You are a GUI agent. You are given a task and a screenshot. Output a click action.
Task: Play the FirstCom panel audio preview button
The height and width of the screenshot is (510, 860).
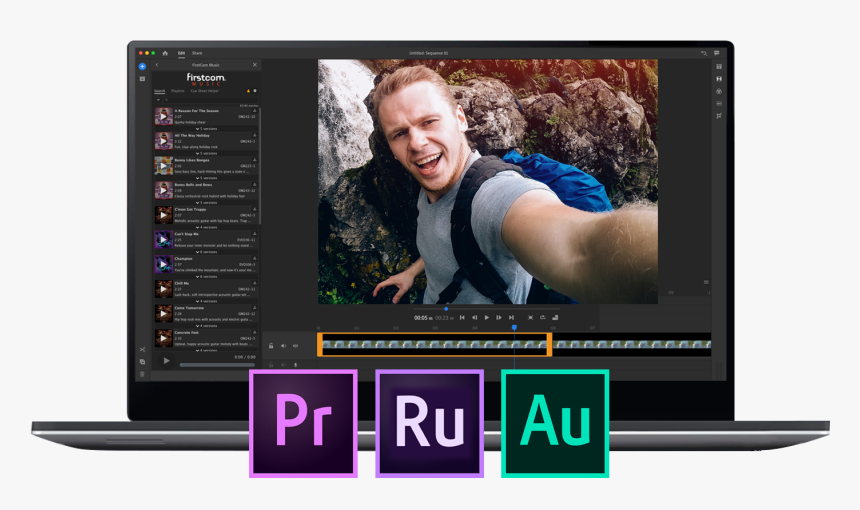click(x=166, y=361)
